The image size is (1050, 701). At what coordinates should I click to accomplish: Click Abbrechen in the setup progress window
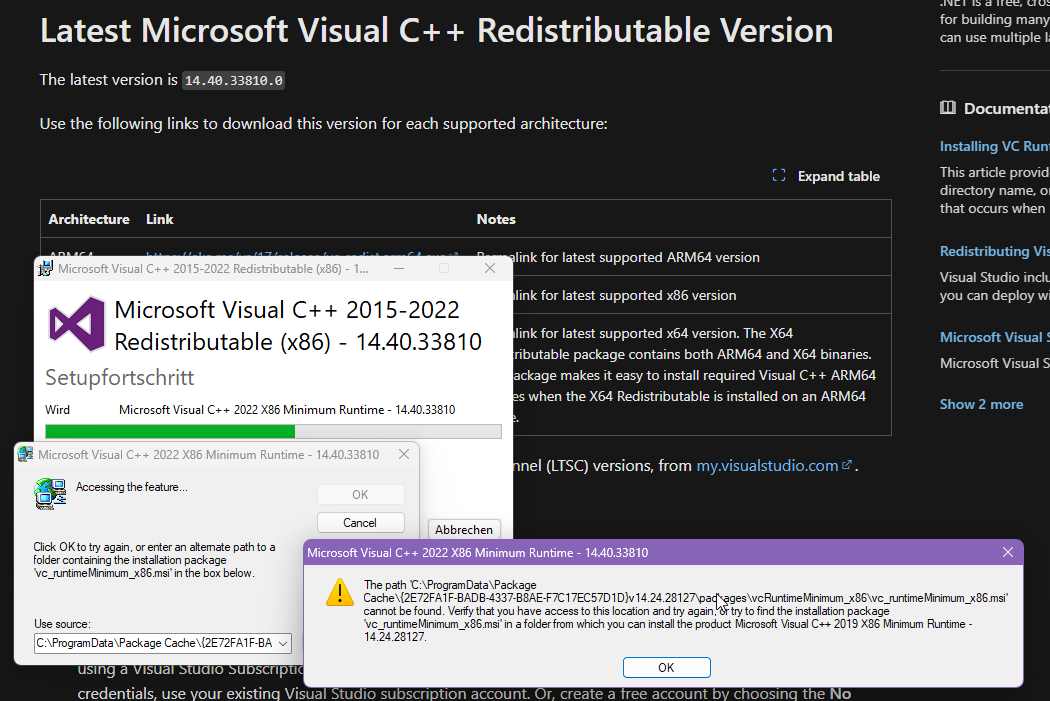[464, 530]
